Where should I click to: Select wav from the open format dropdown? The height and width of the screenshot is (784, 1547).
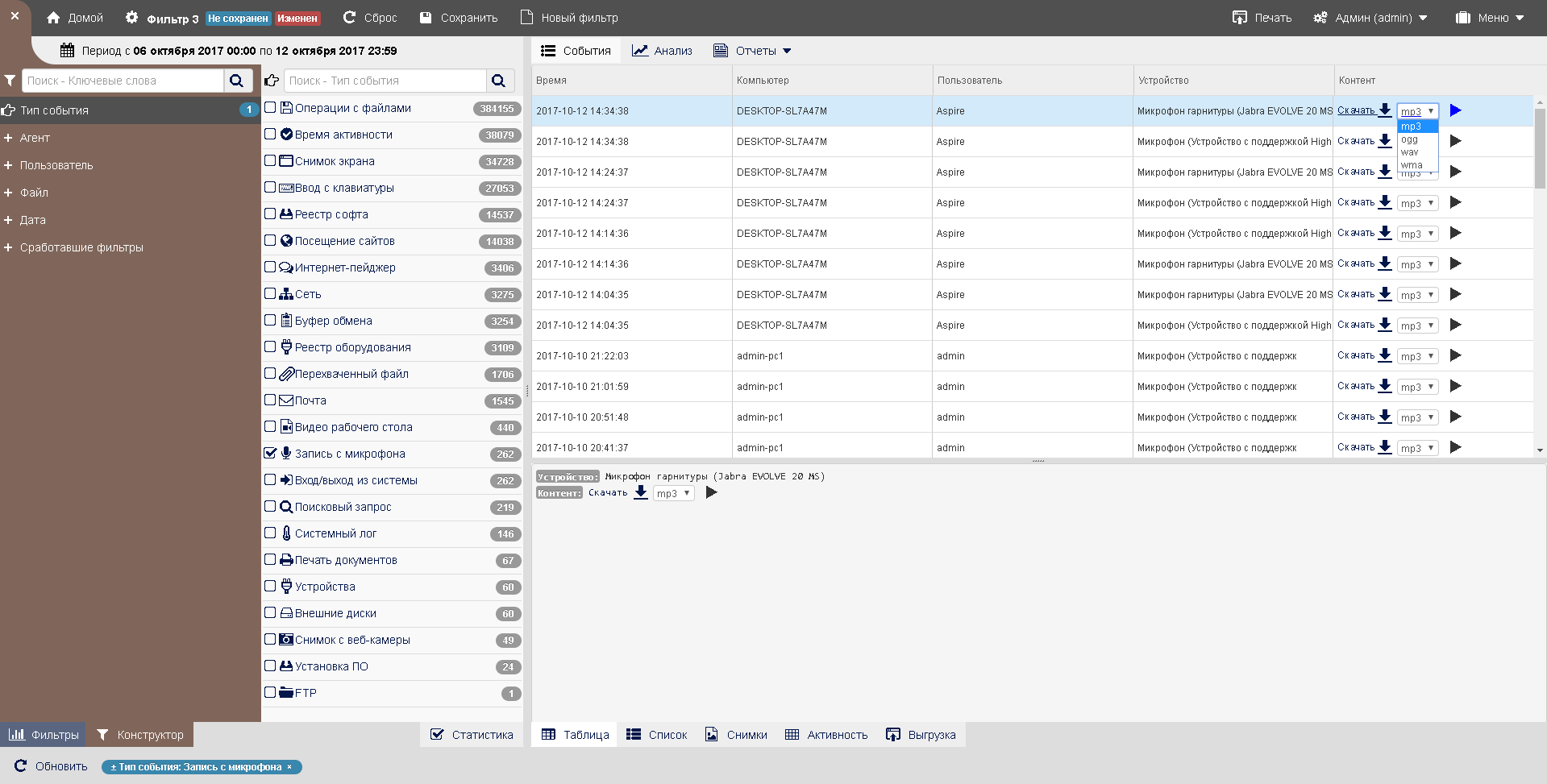(1410, 152)
